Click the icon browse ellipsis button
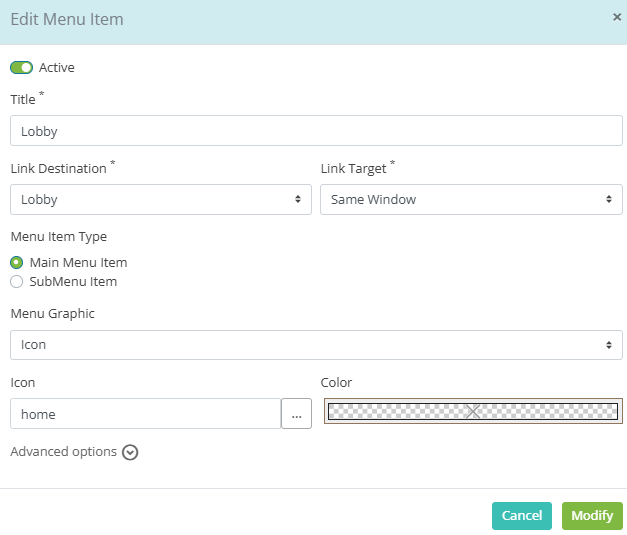Image resolution: width=627 pixels, height=535 pixels. pos(296,413)
